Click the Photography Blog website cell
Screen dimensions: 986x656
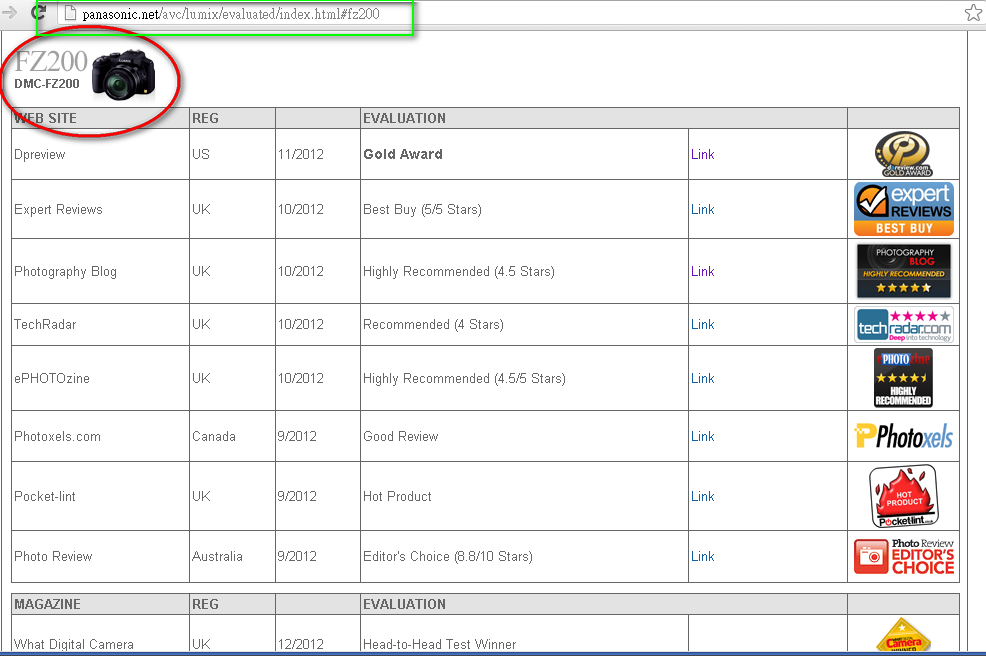point(100,271)
